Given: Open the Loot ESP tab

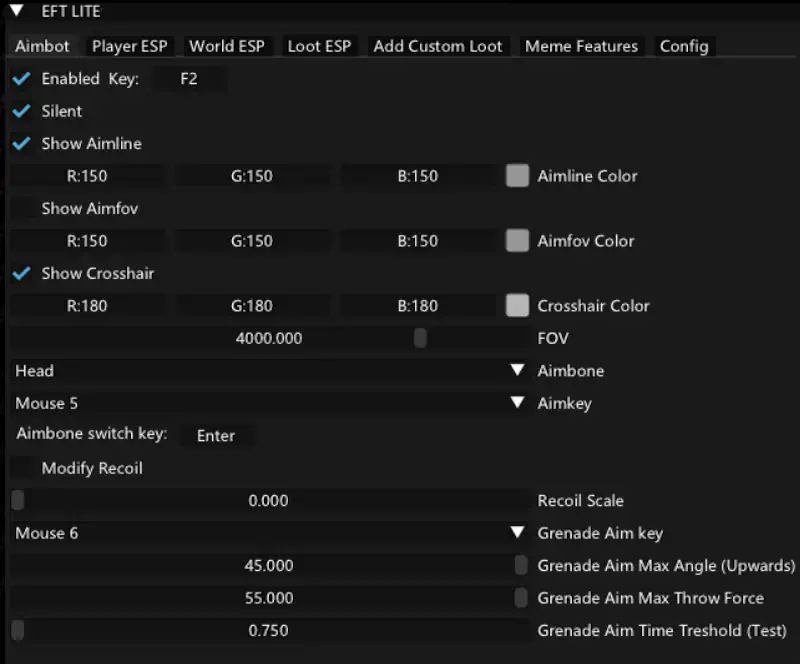Looking at the screenshot, I should pos(319,46).
